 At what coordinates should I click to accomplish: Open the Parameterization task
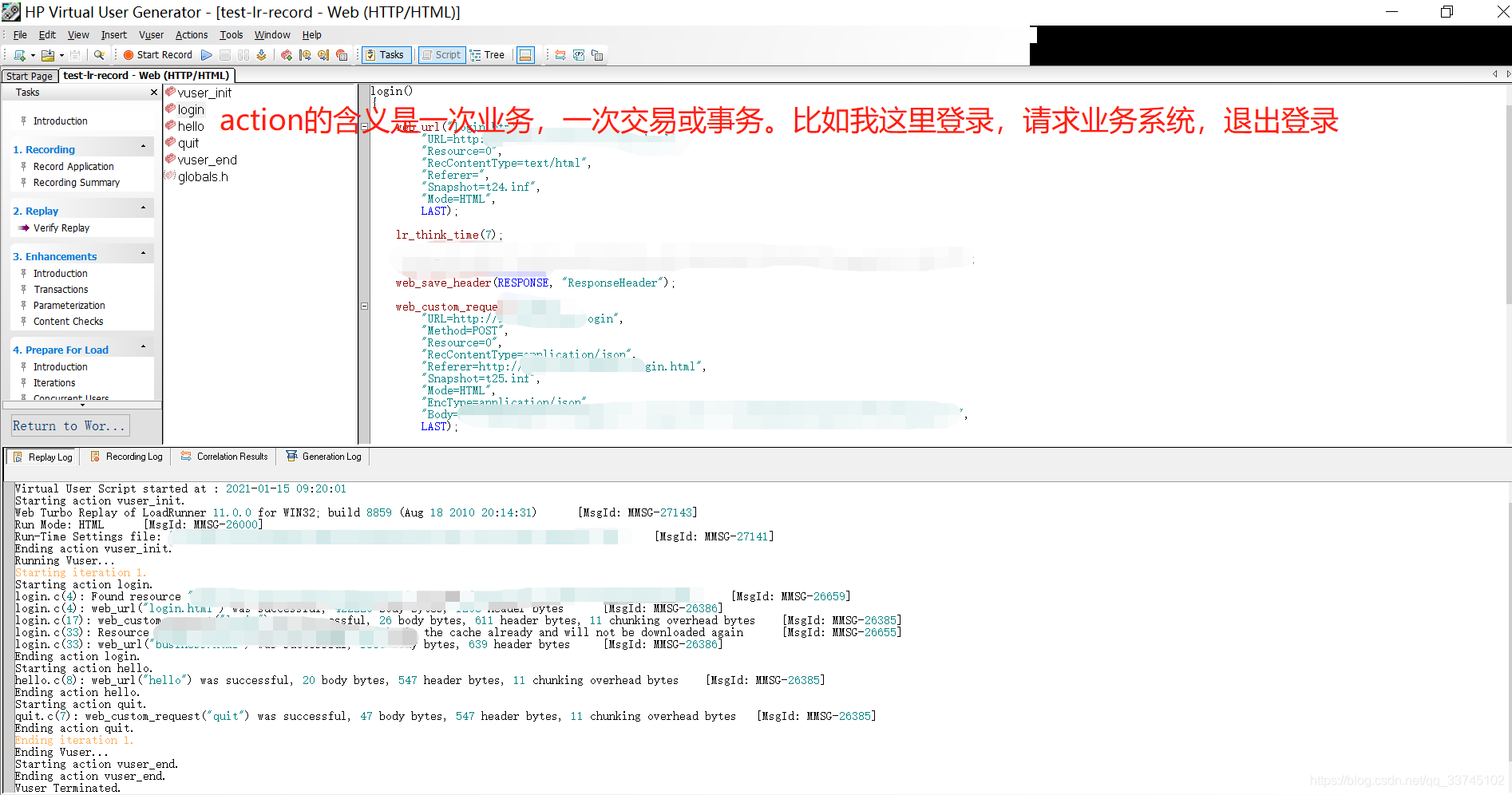(x=69, y=306)
